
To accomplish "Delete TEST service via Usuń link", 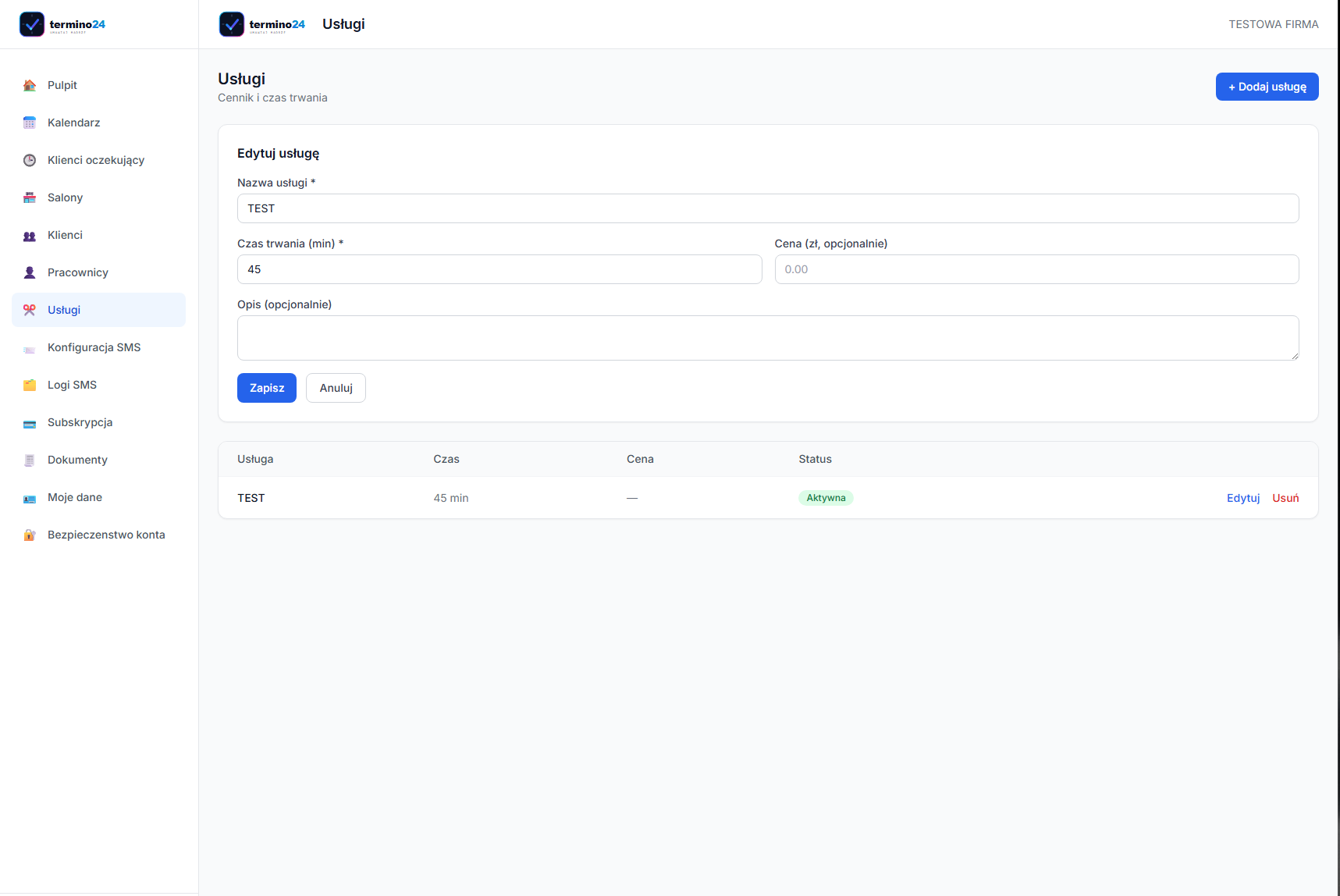I will coord(1285,498).
